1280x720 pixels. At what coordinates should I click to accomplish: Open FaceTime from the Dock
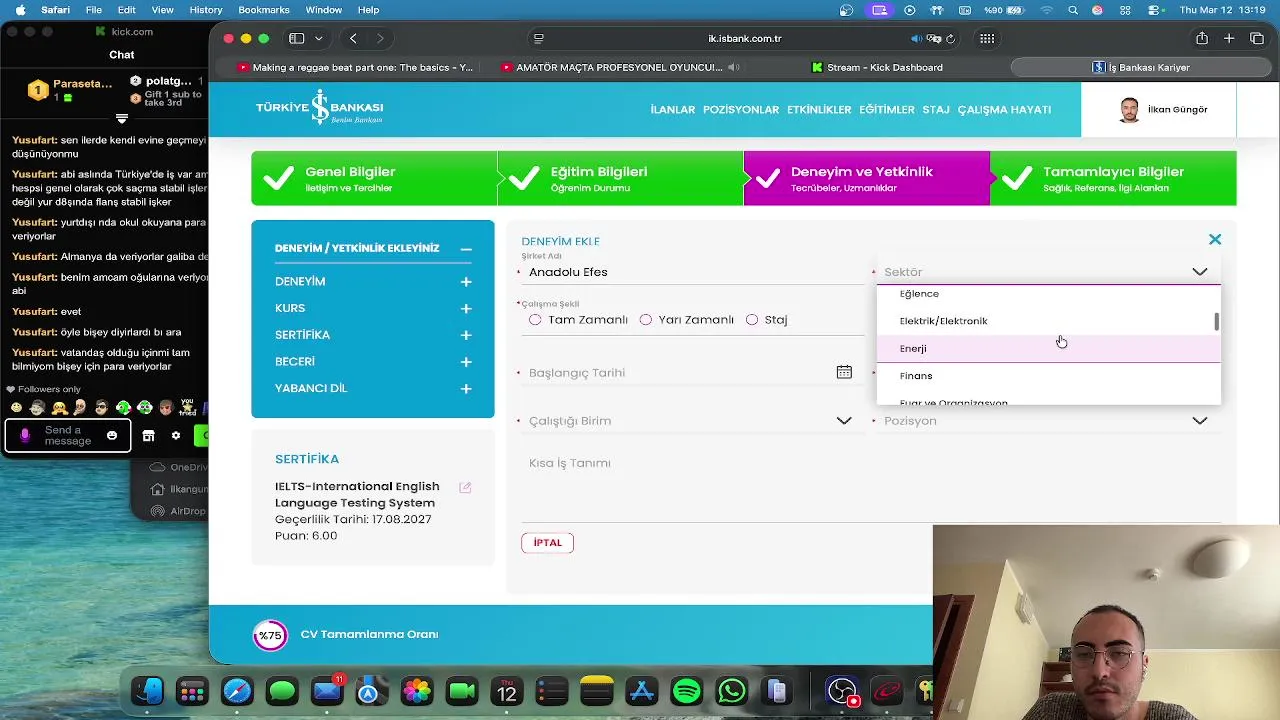coord(462,691)
